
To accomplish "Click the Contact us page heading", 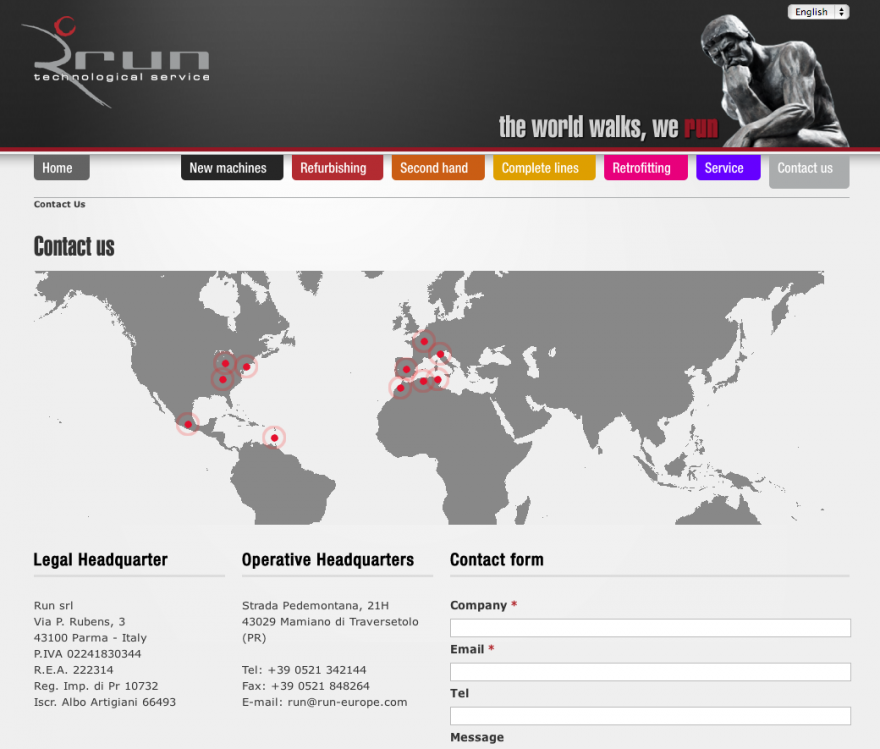I will (x=74, y=246).
